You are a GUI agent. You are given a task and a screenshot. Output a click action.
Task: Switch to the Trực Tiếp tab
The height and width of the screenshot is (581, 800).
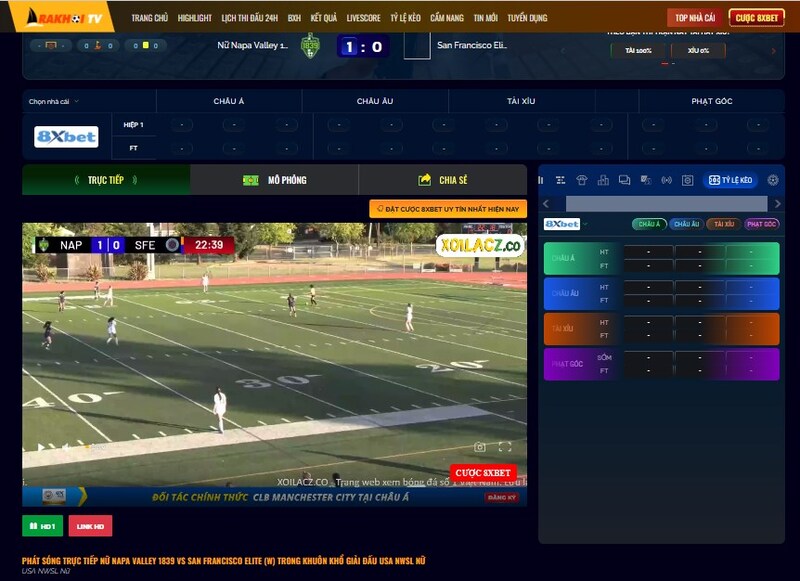[x=106, y=180]
